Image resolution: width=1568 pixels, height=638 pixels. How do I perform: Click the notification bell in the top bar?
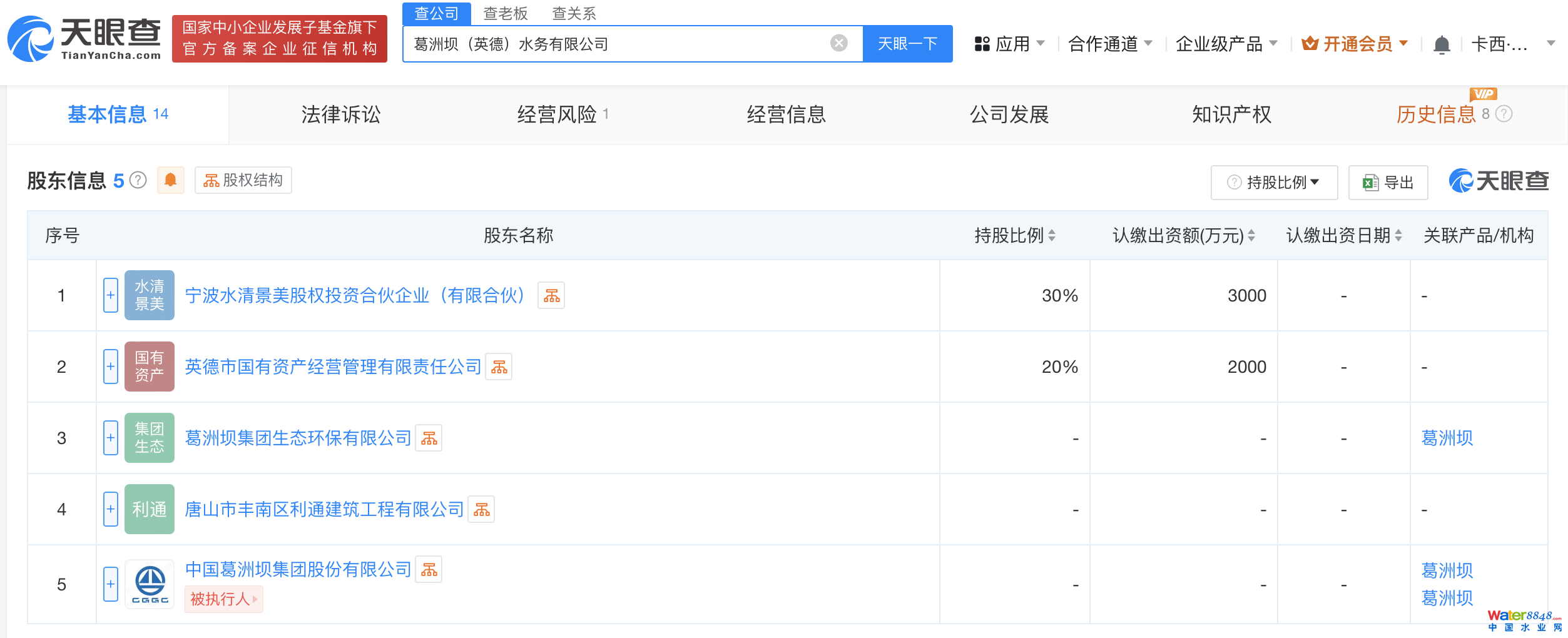(1442, 44)
